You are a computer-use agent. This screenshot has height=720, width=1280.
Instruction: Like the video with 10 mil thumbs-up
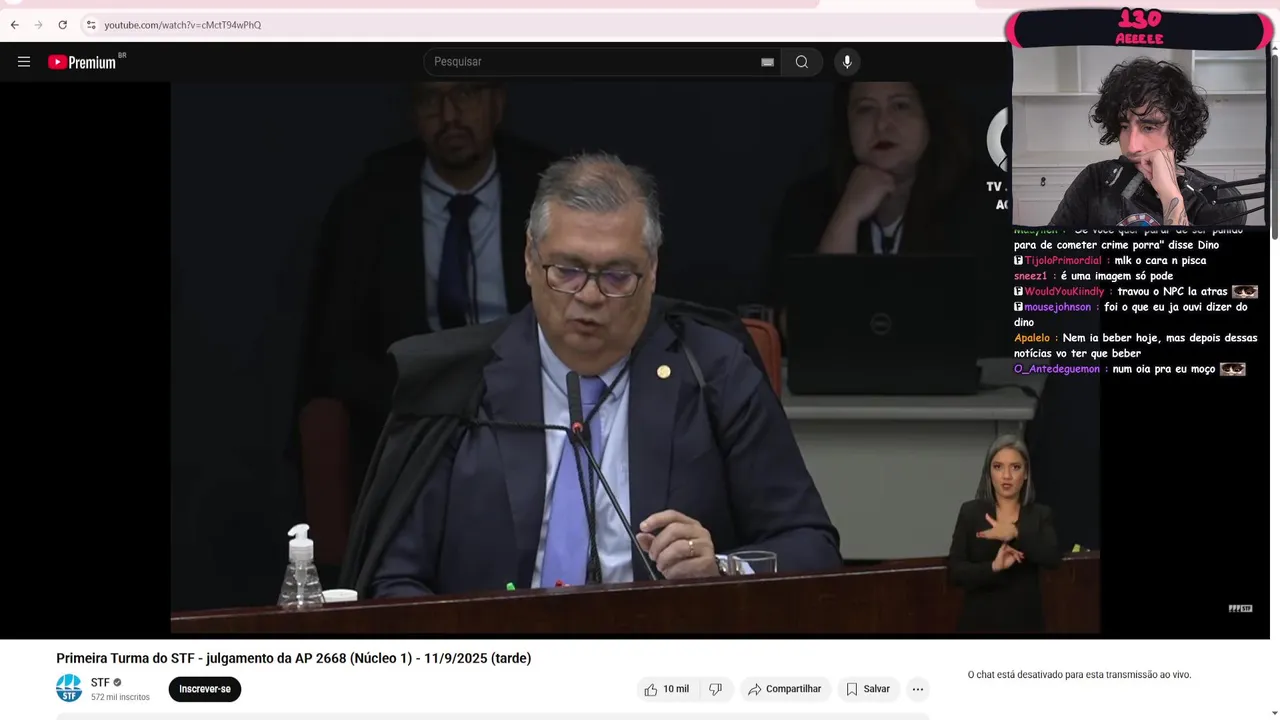click(x=667, y=689)
